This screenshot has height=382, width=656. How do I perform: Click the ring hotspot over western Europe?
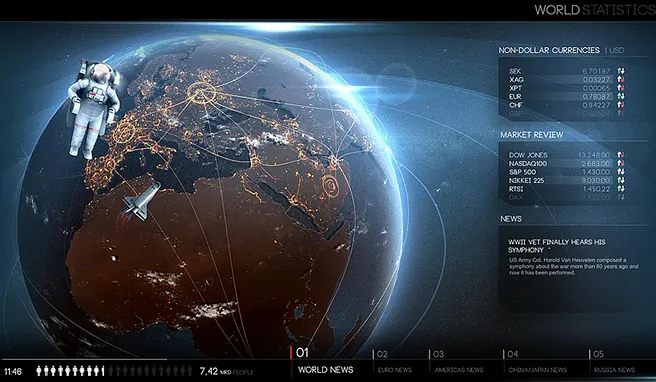tap(124, 132)
